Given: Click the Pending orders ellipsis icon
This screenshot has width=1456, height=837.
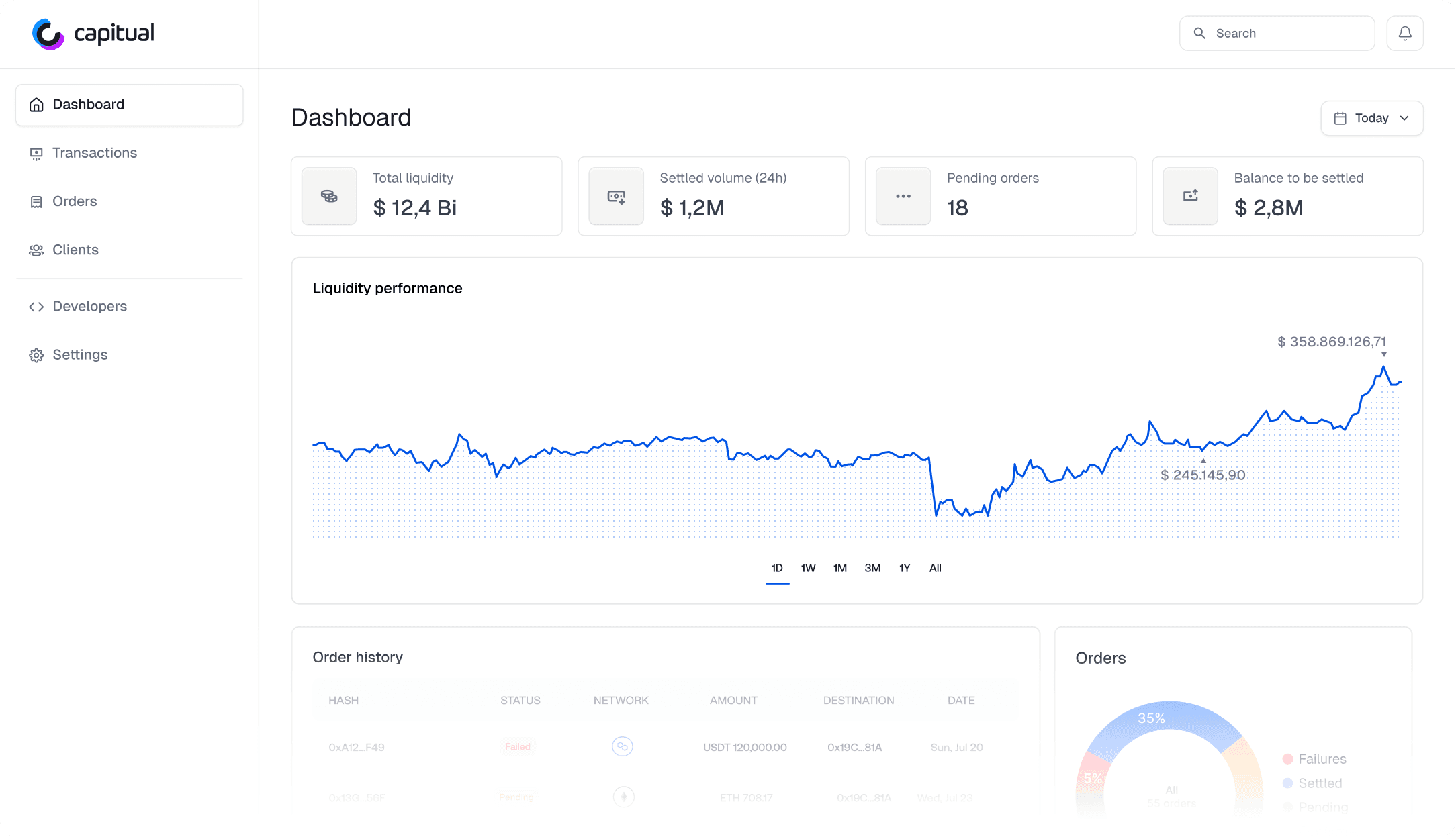Looking at the screenshot, I should point(903,196).
